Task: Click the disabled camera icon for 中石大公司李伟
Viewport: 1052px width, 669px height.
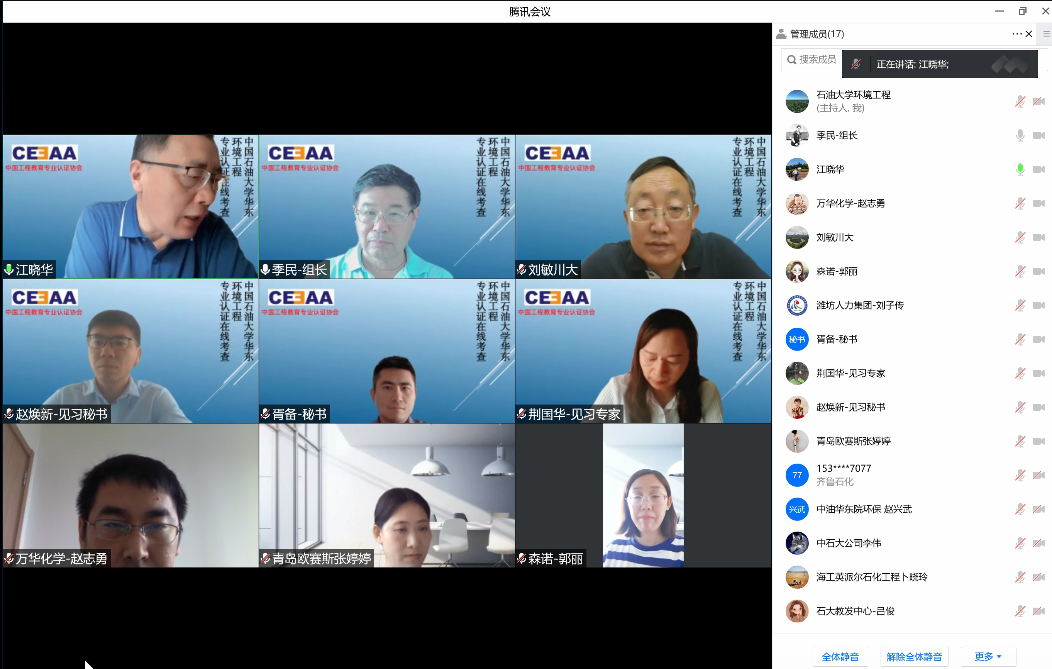Action: [x=1039, y=543]
